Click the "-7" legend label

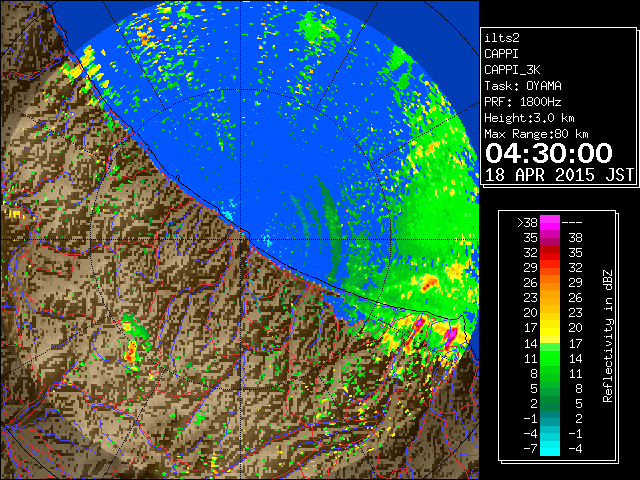[x=530, y=448]
